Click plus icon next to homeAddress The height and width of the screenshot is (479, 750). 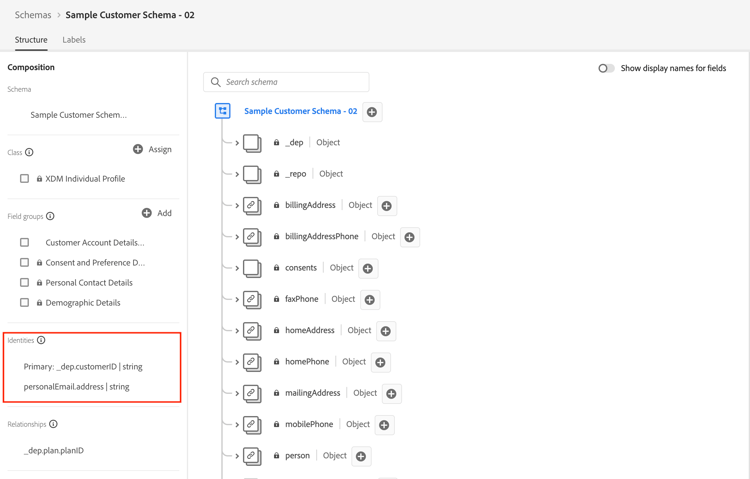386,331
